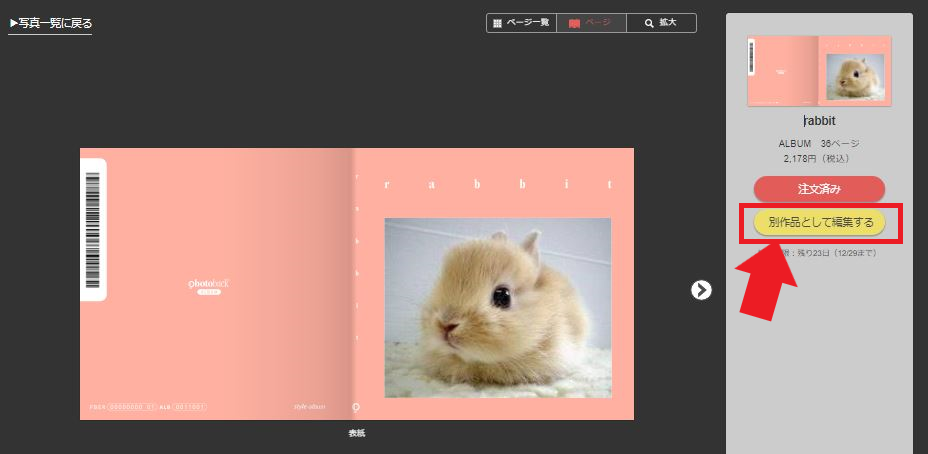Click the photoback logo on back cover
Viewport: 928px width, 454px height.
208,286
